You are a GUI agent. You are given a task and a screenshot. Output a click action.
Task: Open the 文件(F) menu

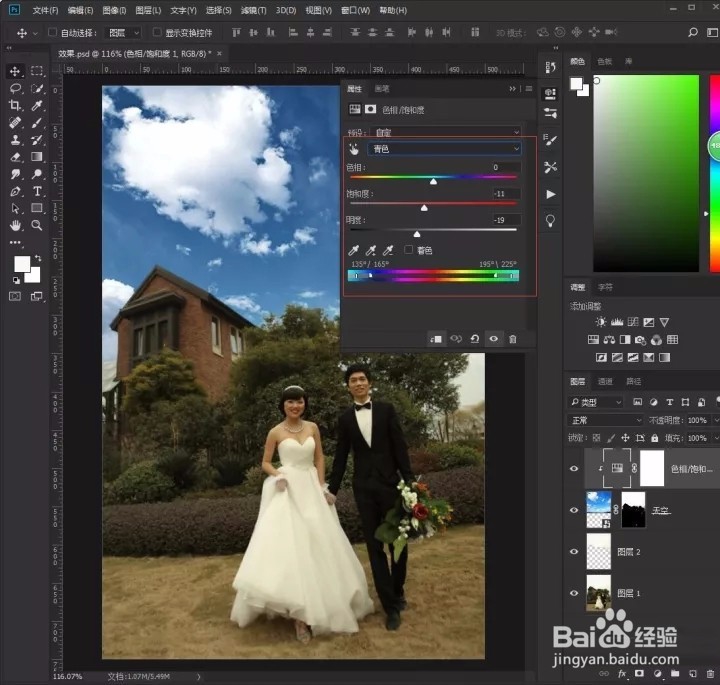[x=45, y=10]
